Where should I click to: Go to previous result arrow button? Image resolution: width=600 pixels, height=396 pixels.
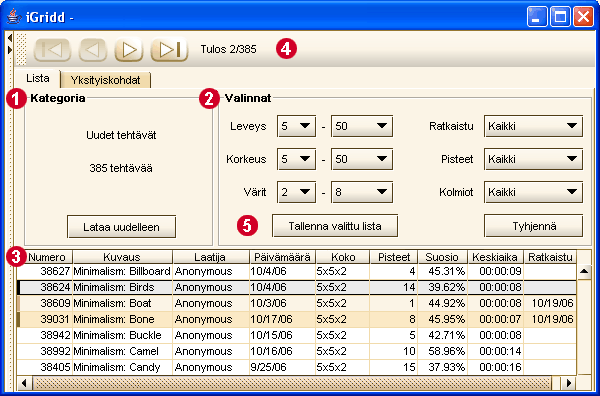pyautogui.click(x=93, y=50)
